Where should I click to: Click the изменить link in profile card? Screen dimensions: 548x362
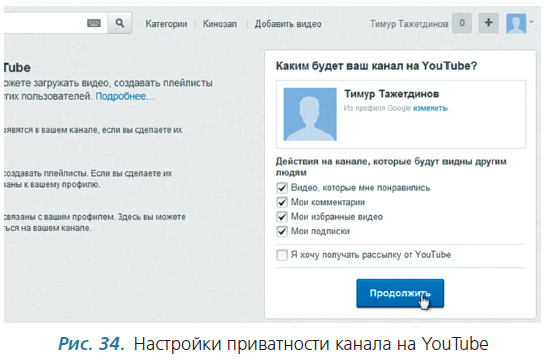click(x=430, y=108)
